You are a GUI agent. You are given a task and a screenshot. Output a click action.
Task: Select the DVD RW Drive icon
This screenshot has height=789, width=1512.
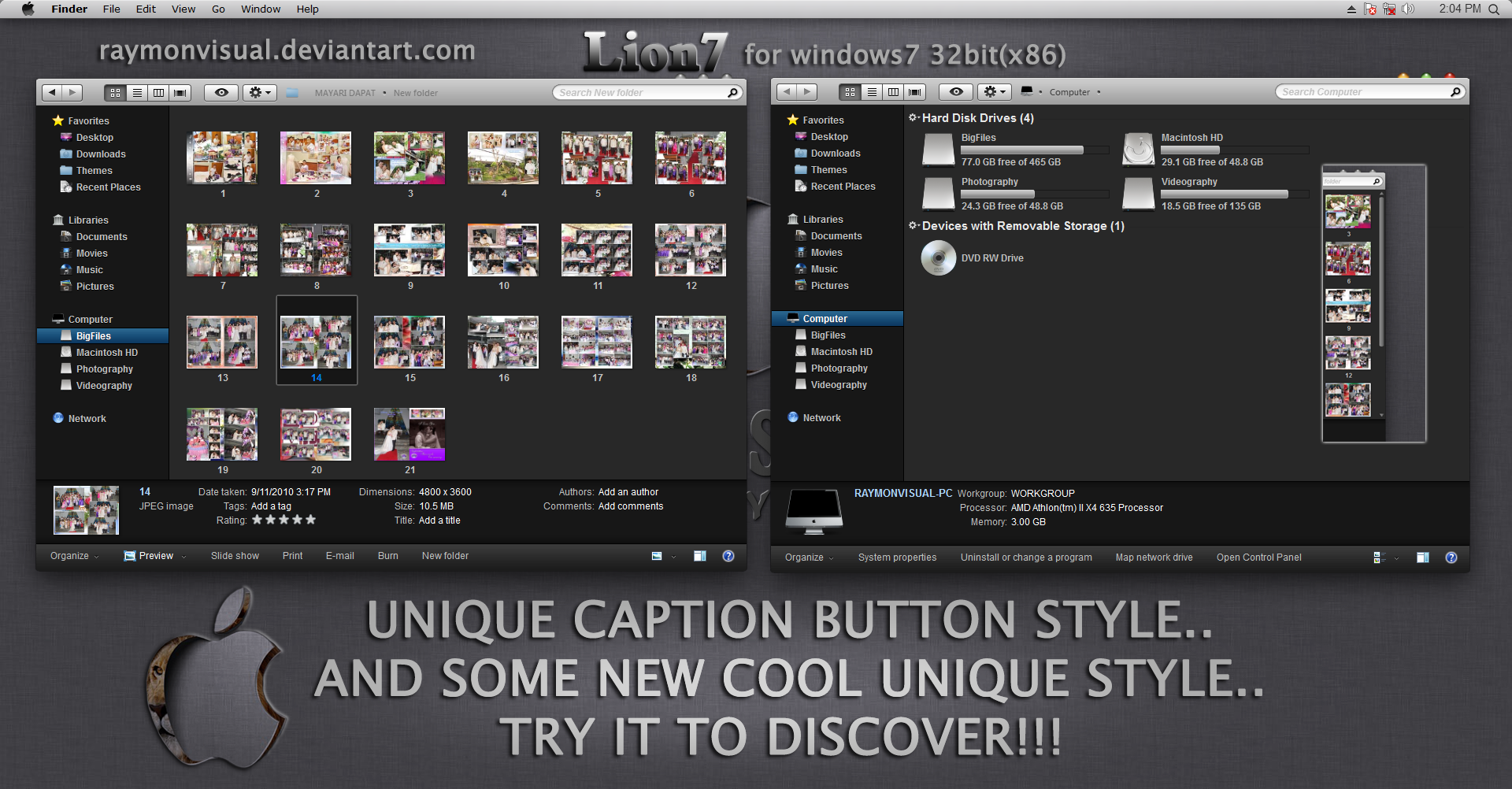pos(938,257)
